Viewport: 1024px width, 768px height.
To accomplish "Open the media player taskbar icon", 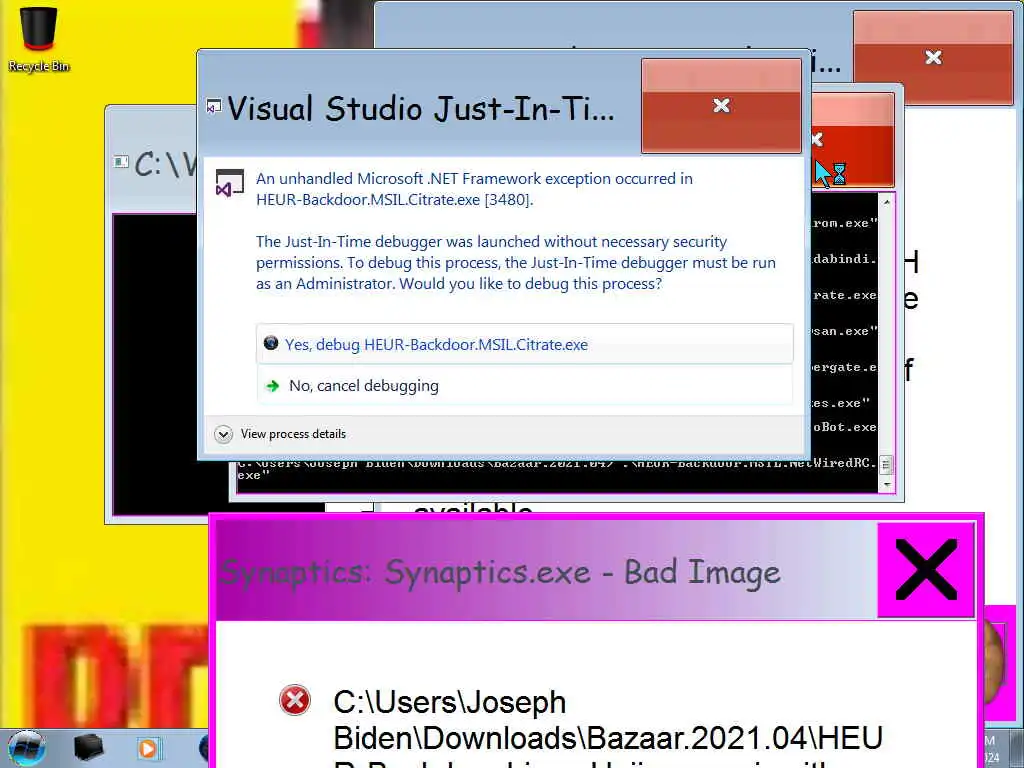I will click(148, 748).
